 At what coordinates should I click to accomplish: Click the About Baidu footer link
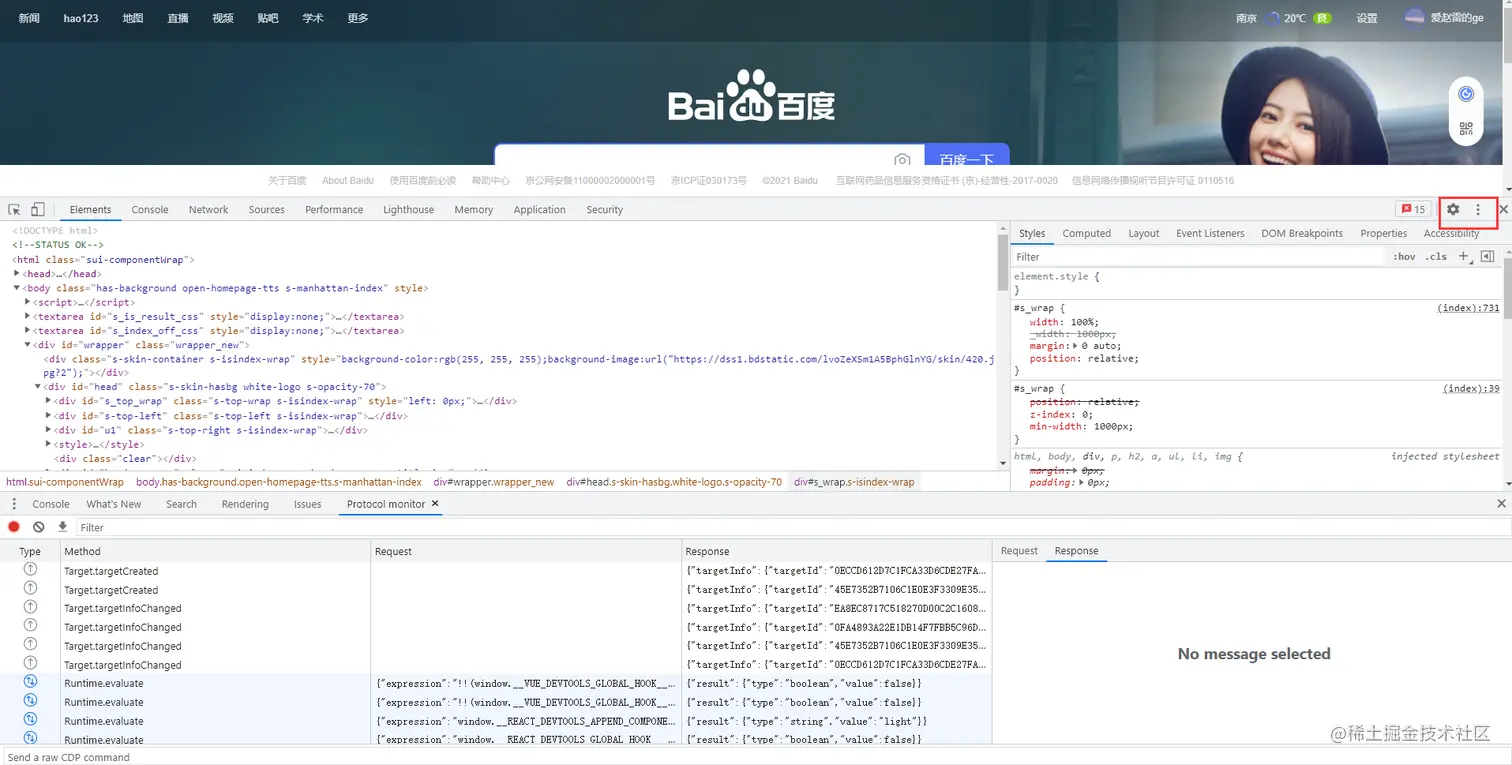coord(348,181)
